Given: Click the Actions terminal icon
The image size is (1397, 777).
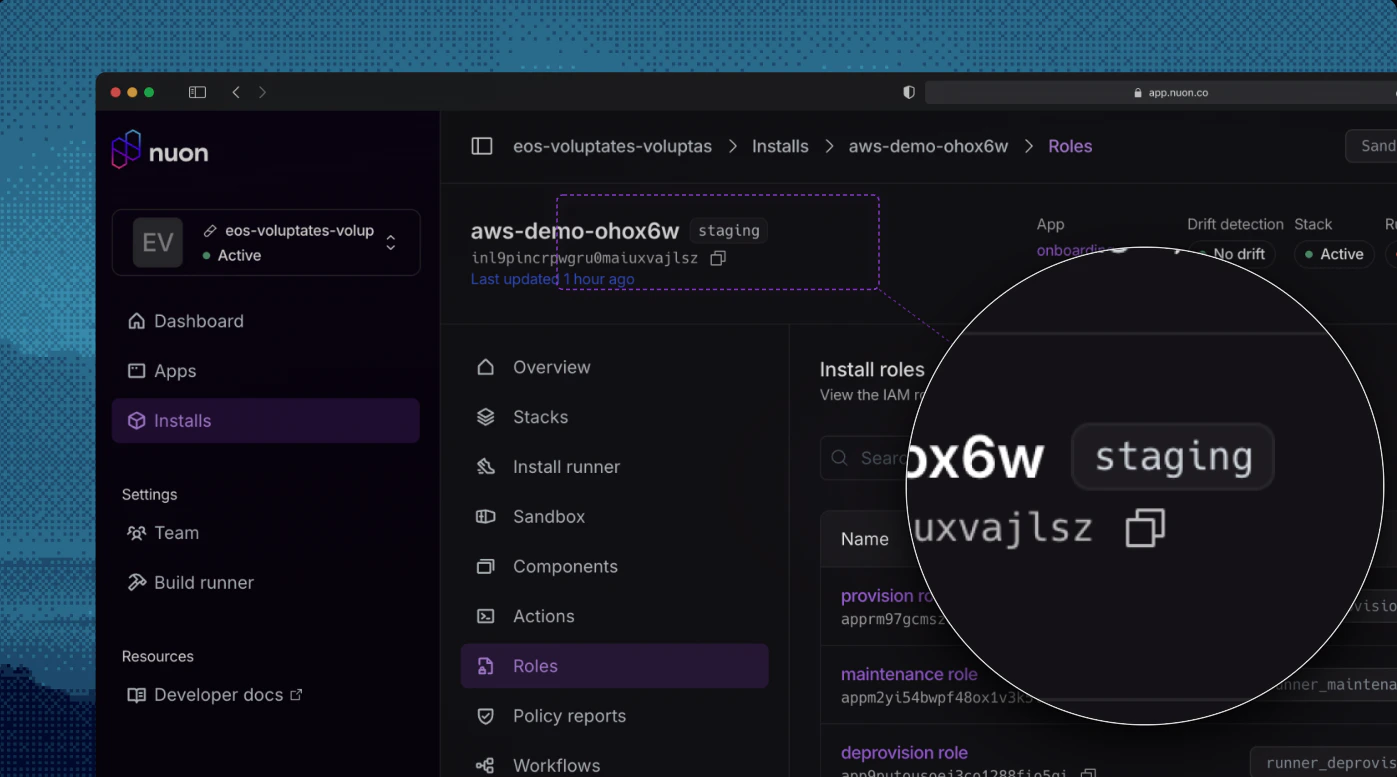Looking at the screenshot, I should (486, 617).
